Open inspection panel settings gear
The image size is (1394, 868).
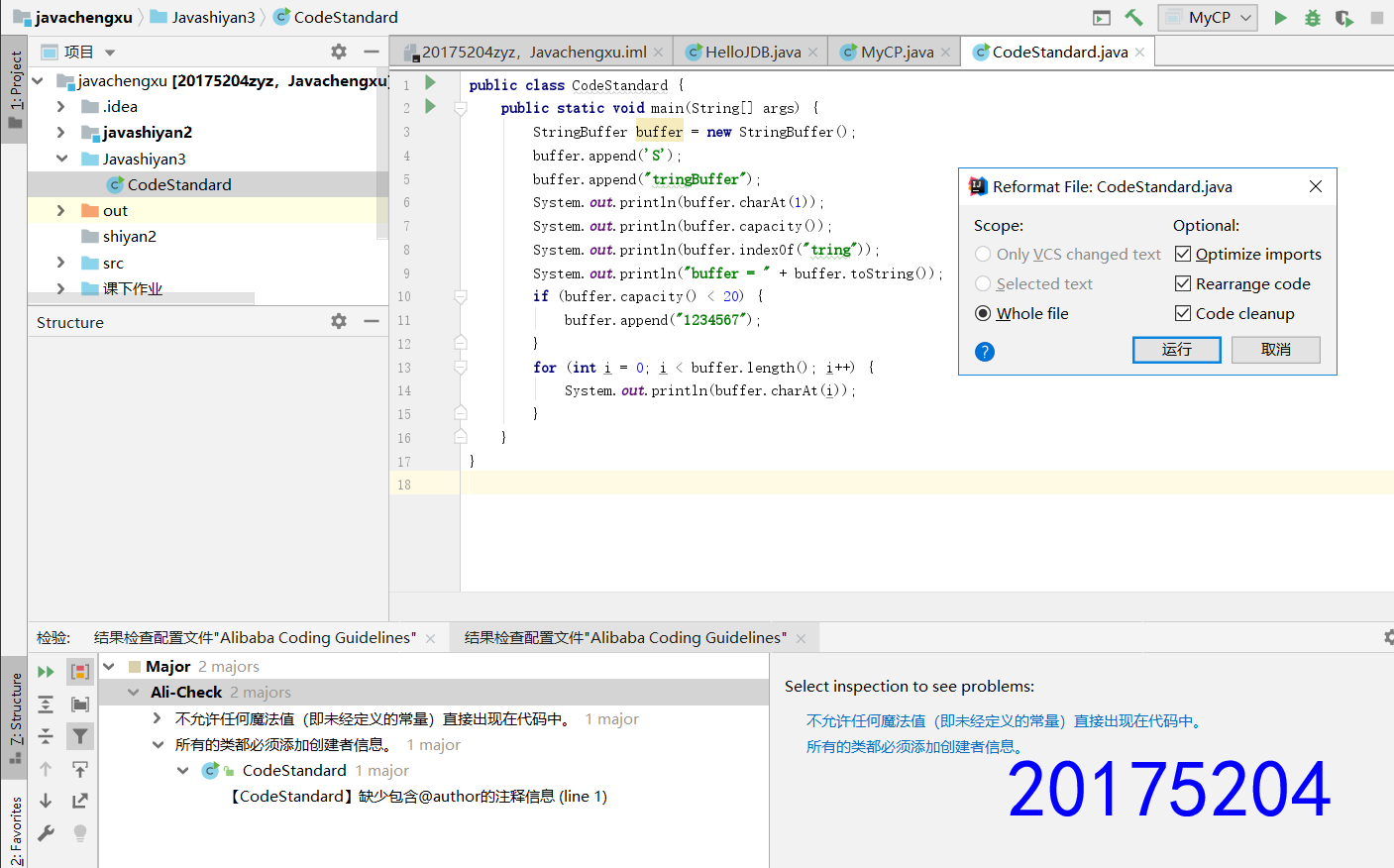pyautogui.click(x=1388, y=637)
